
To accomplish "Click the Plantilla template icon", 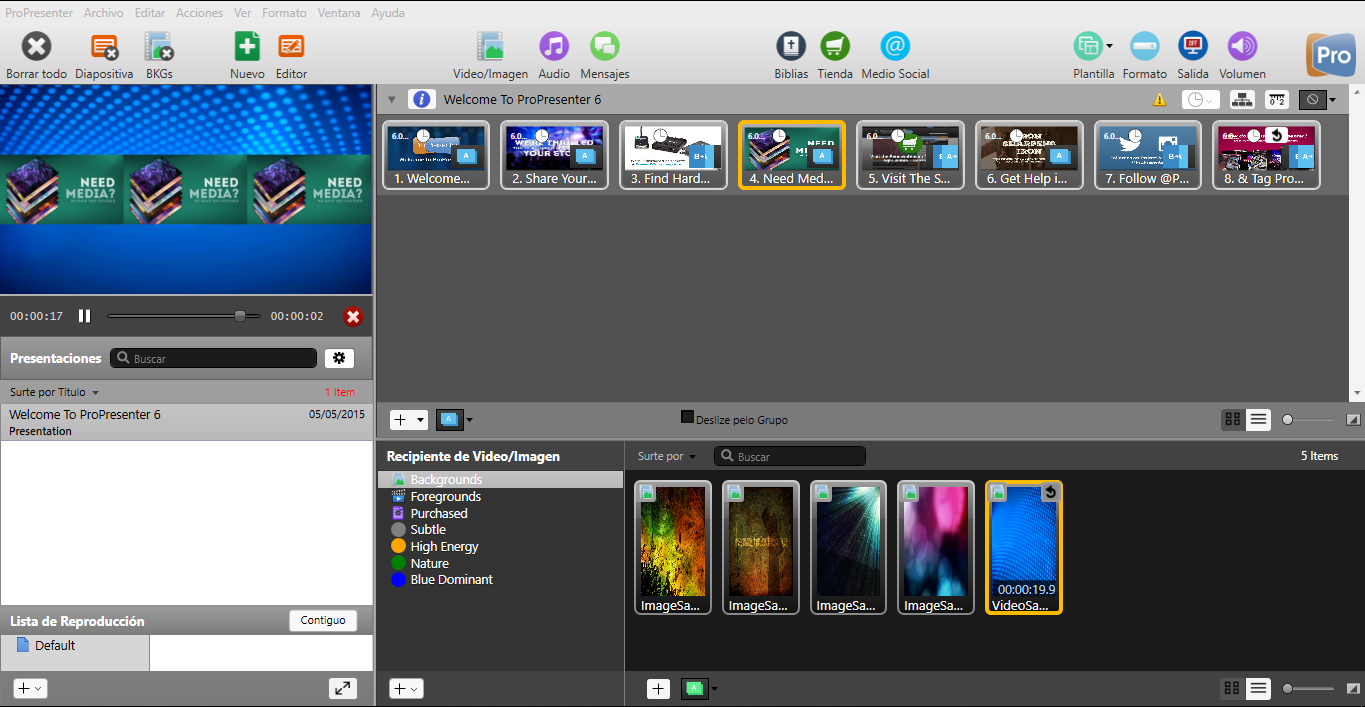I will (1088, 47).
